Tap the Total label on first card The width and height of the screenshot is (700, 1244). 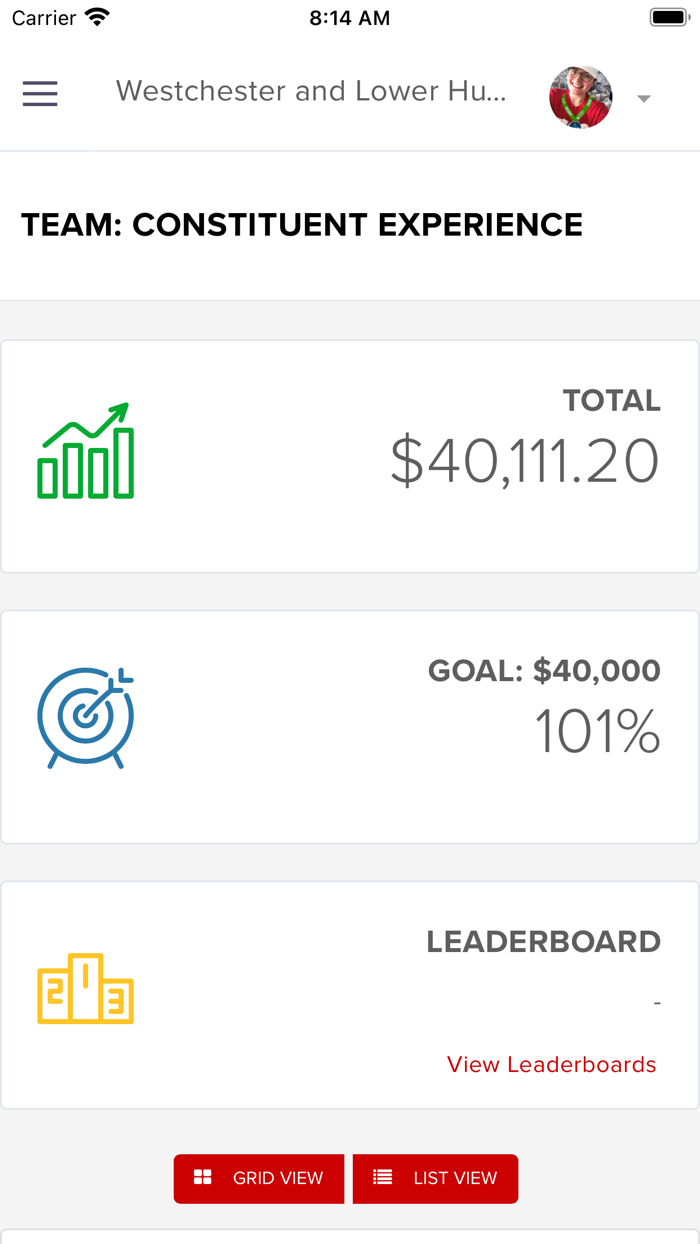[612, 401]
